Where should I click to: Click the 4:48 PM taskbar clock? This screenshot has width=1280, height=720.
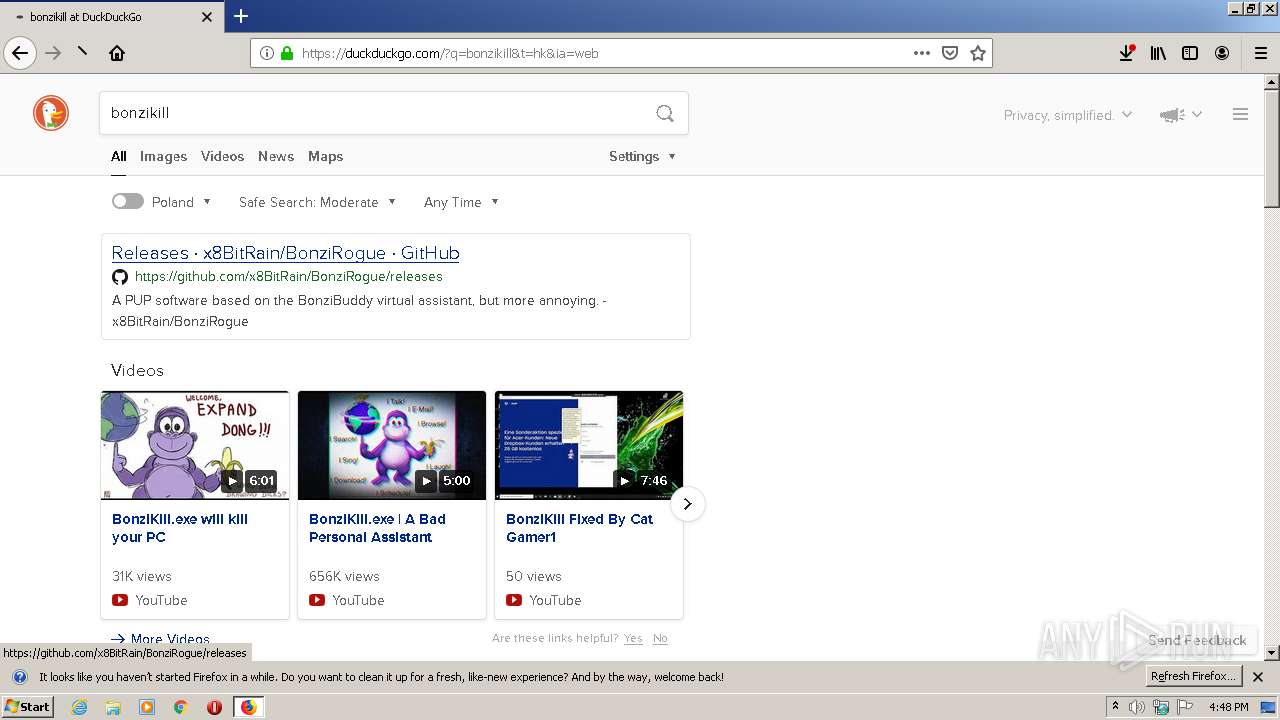pos(1228,707)
